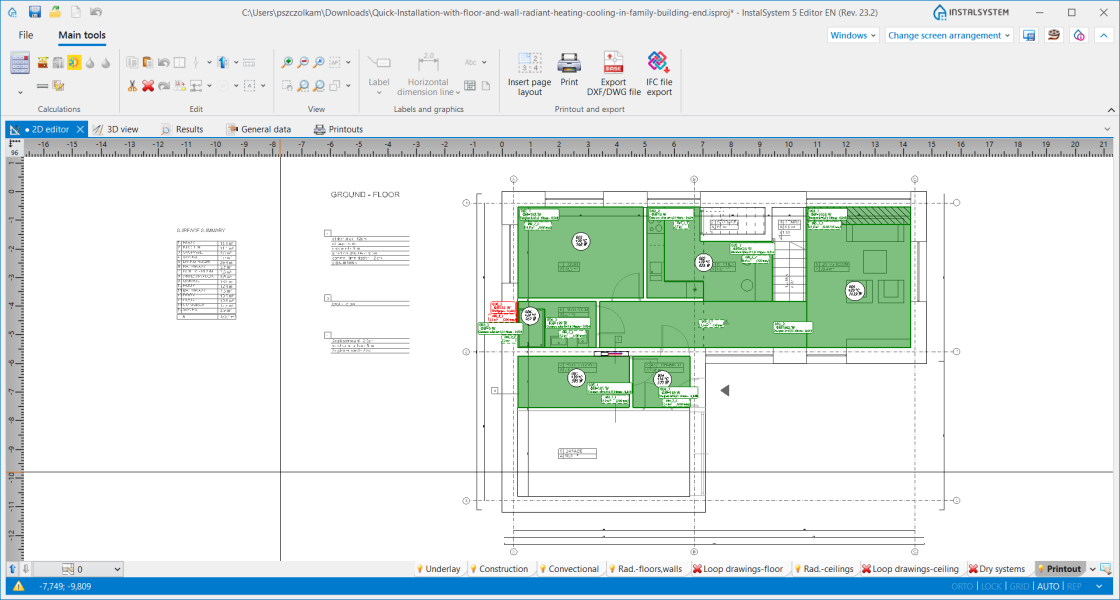Collapse the ribbon with the chevron
This screenshot has height=600, width=1120.
click(x=1111, y=110)
